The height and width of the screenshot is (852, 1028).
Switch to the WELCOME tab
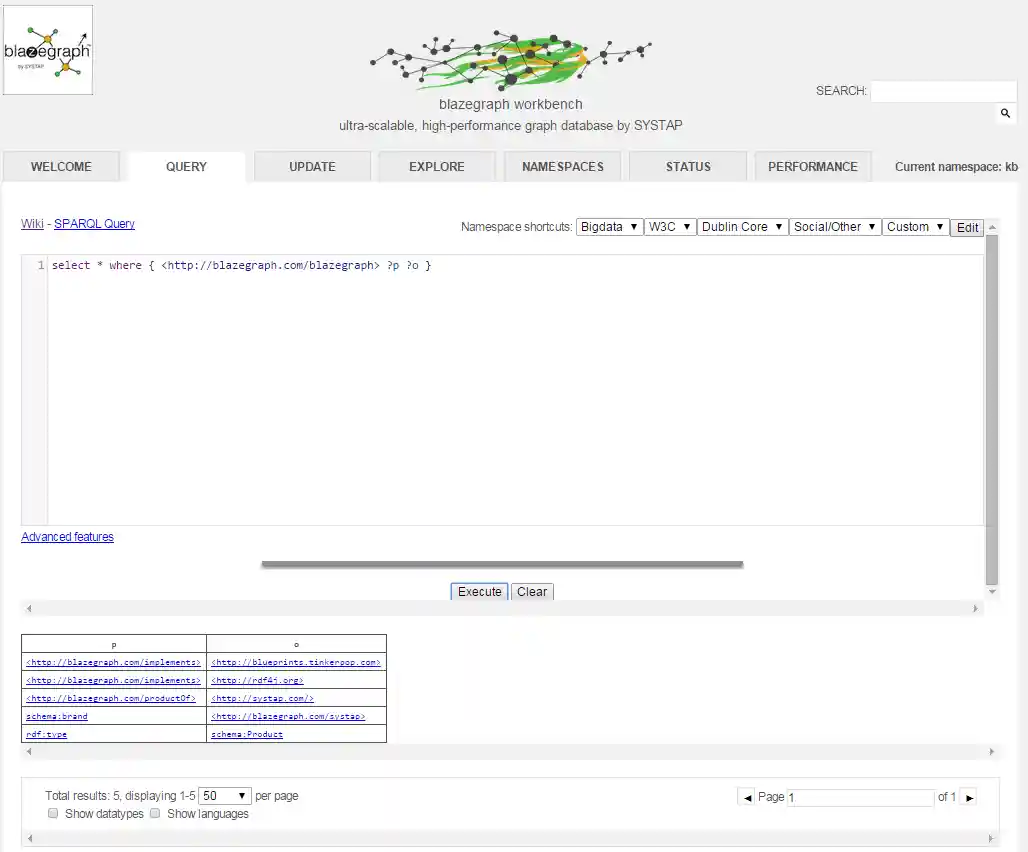pos(61,166)
